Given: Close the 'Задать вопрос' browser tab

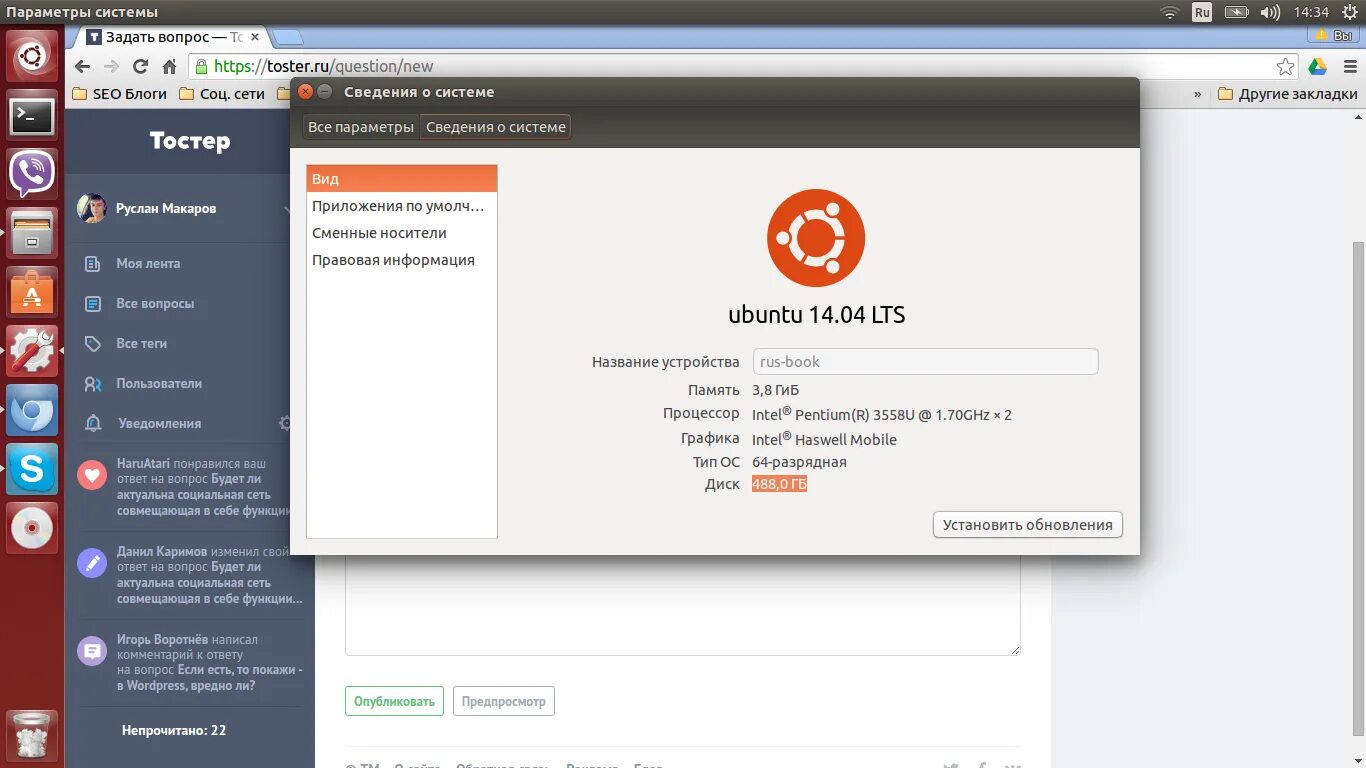Looking at the screenshot, I should pyautogui.click(x=255, y=37).
